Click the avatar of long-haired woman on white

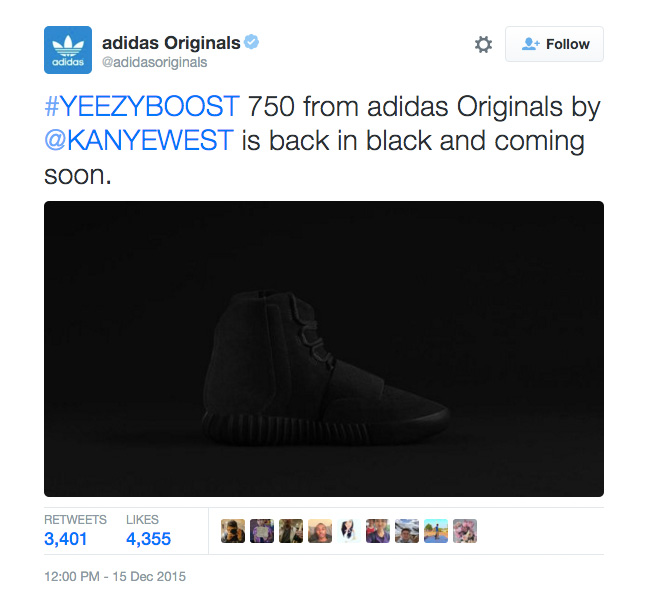coord(349,531)
